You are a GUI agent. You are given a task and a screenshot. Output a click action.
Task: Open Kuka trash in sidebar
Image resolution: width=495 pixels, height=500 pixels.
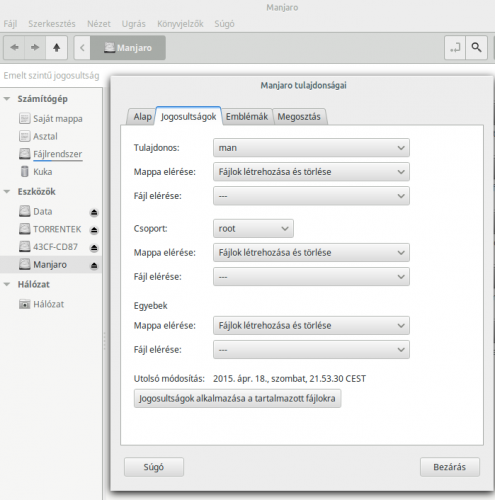click(x=43, y=172)
